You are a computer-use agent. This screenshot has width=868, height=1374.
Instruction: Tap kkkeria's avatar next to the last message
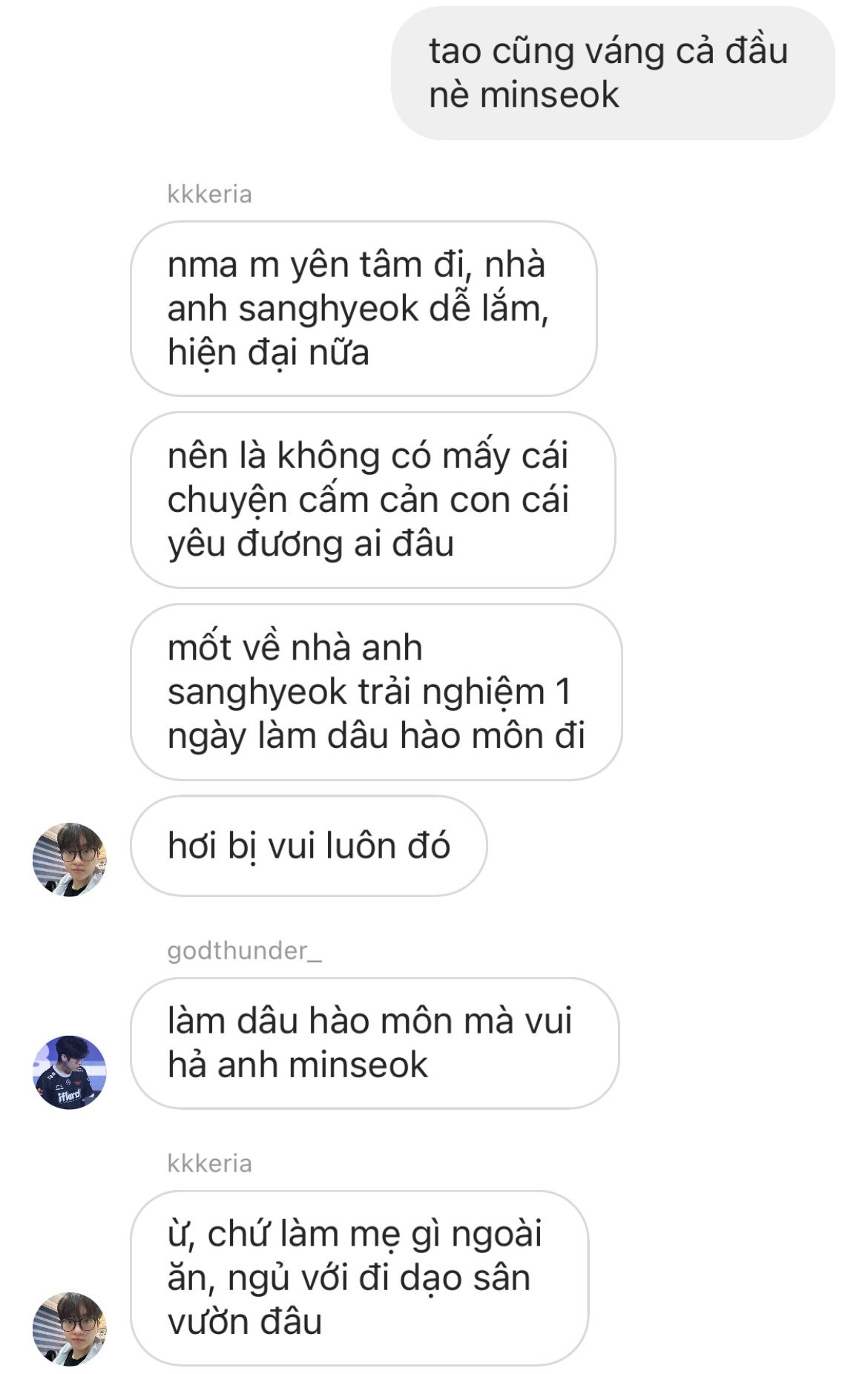pos(70,1329)
